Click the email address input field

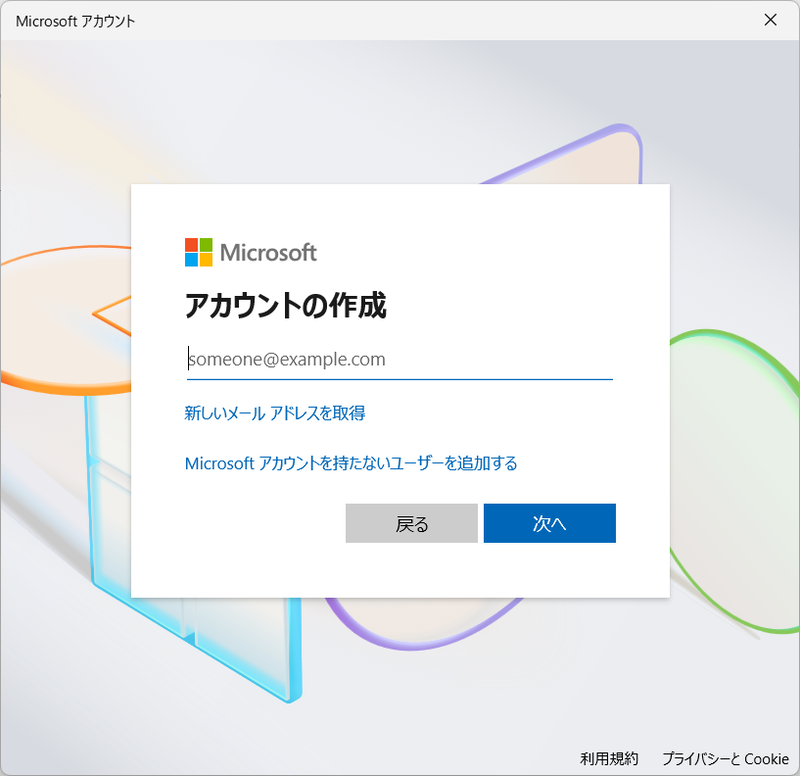398,360
